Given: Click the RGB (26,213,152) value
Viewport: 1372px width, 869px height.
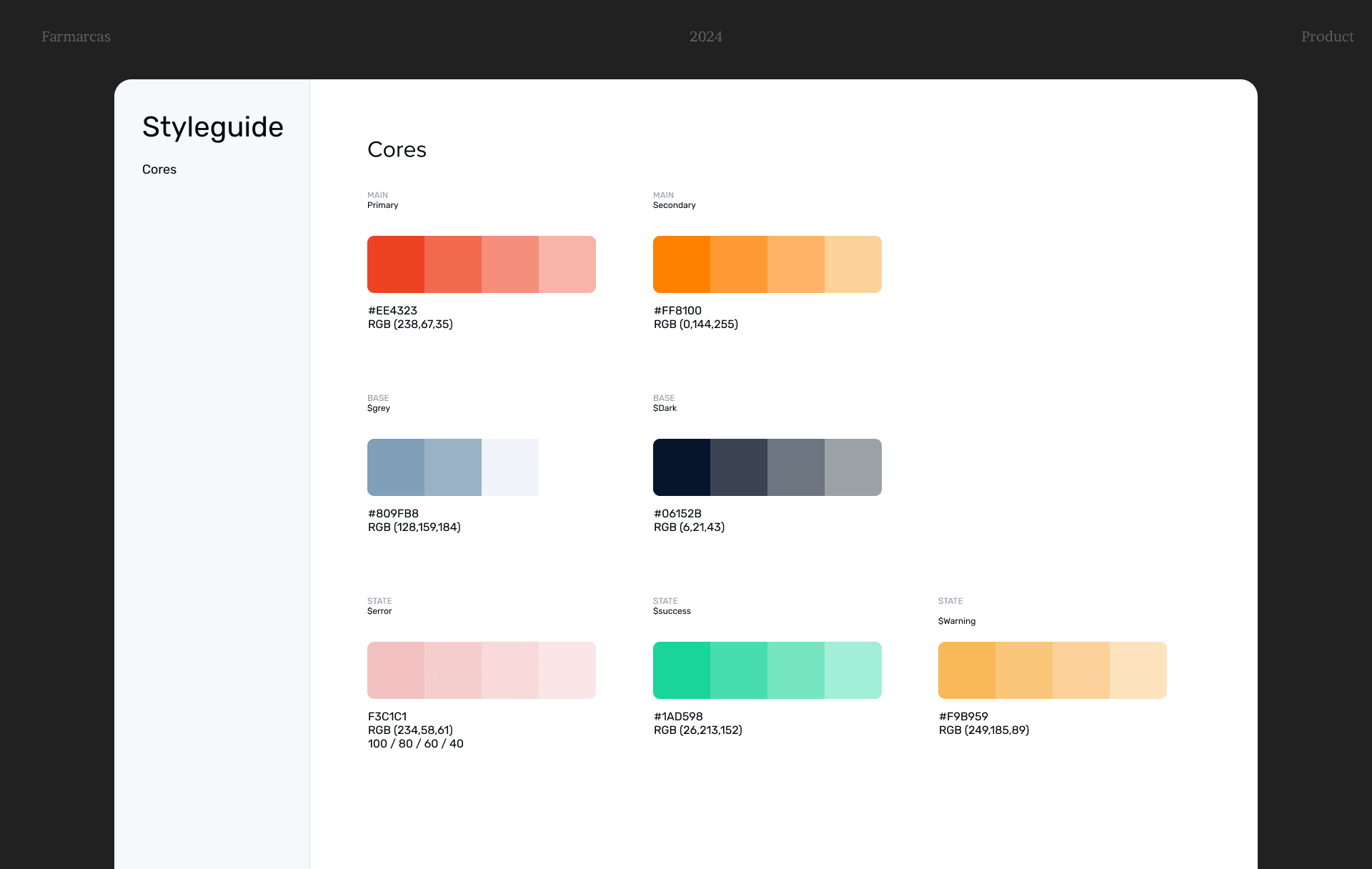Looking at the screenshot, I should [x=698, y=730].
